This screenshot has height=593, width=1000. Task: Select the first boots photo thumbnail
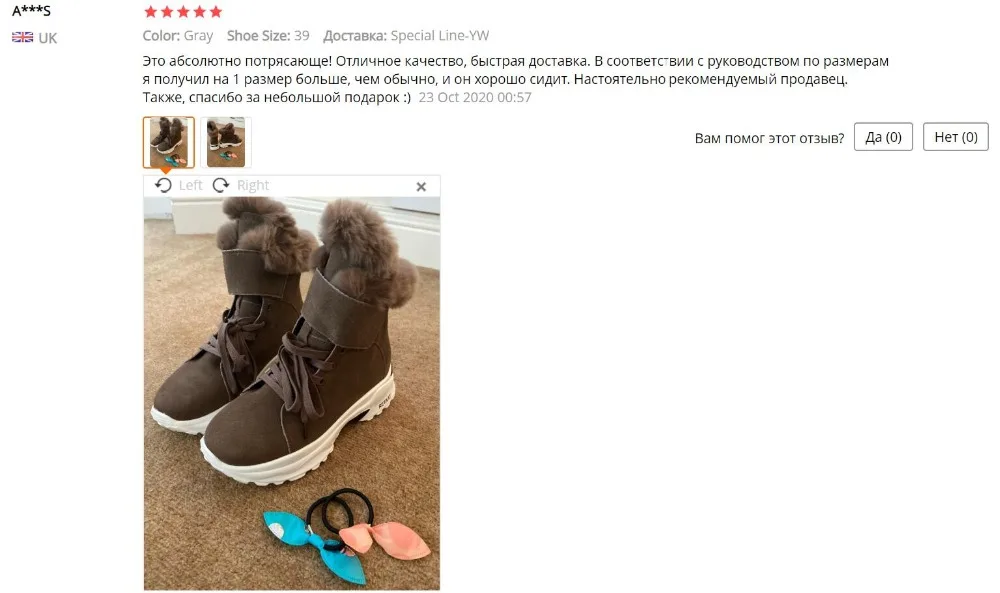[169, 142]
